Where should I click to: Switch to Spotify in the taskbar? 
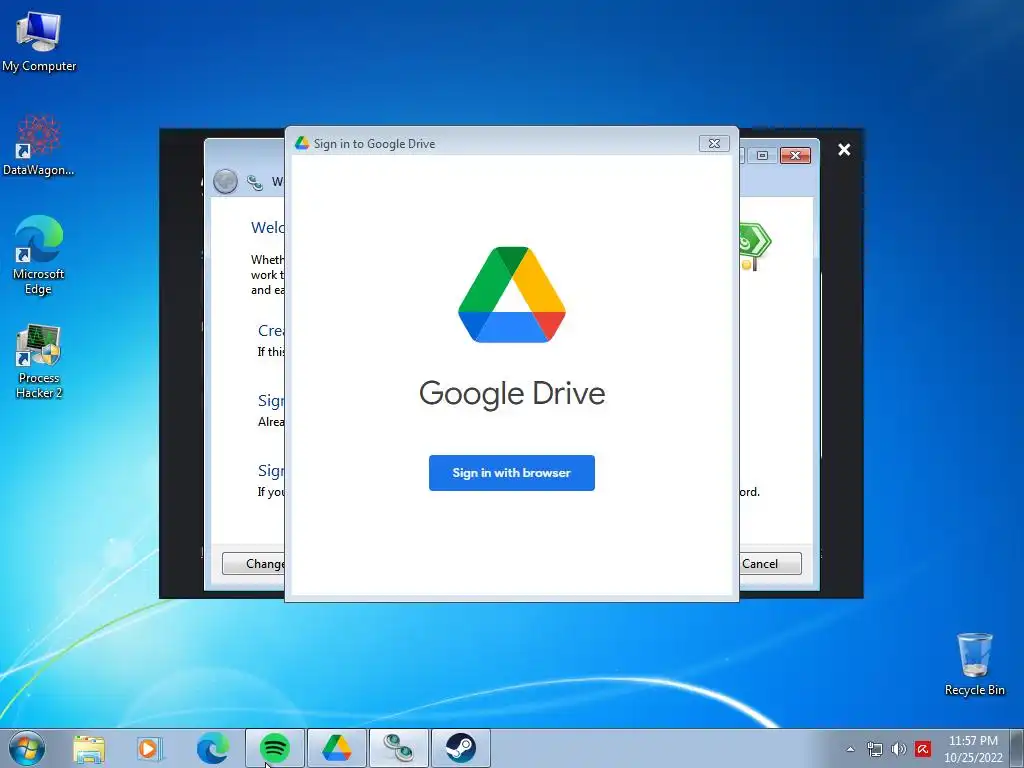point(275,748)
